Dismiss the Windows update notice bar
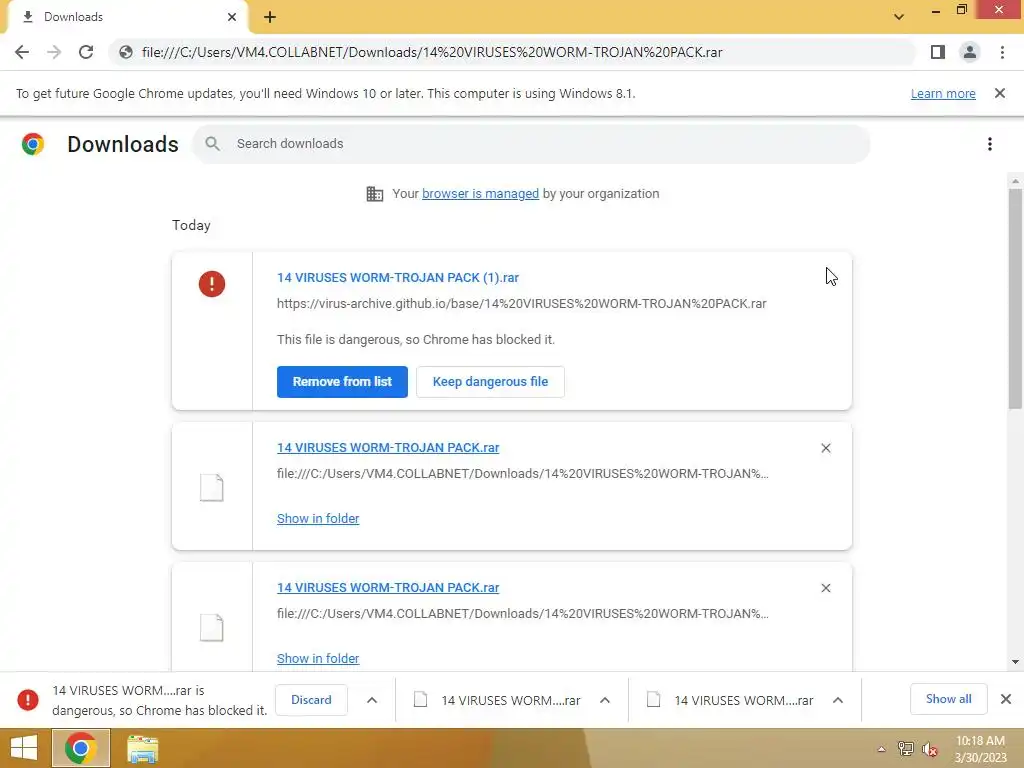 1000,93
